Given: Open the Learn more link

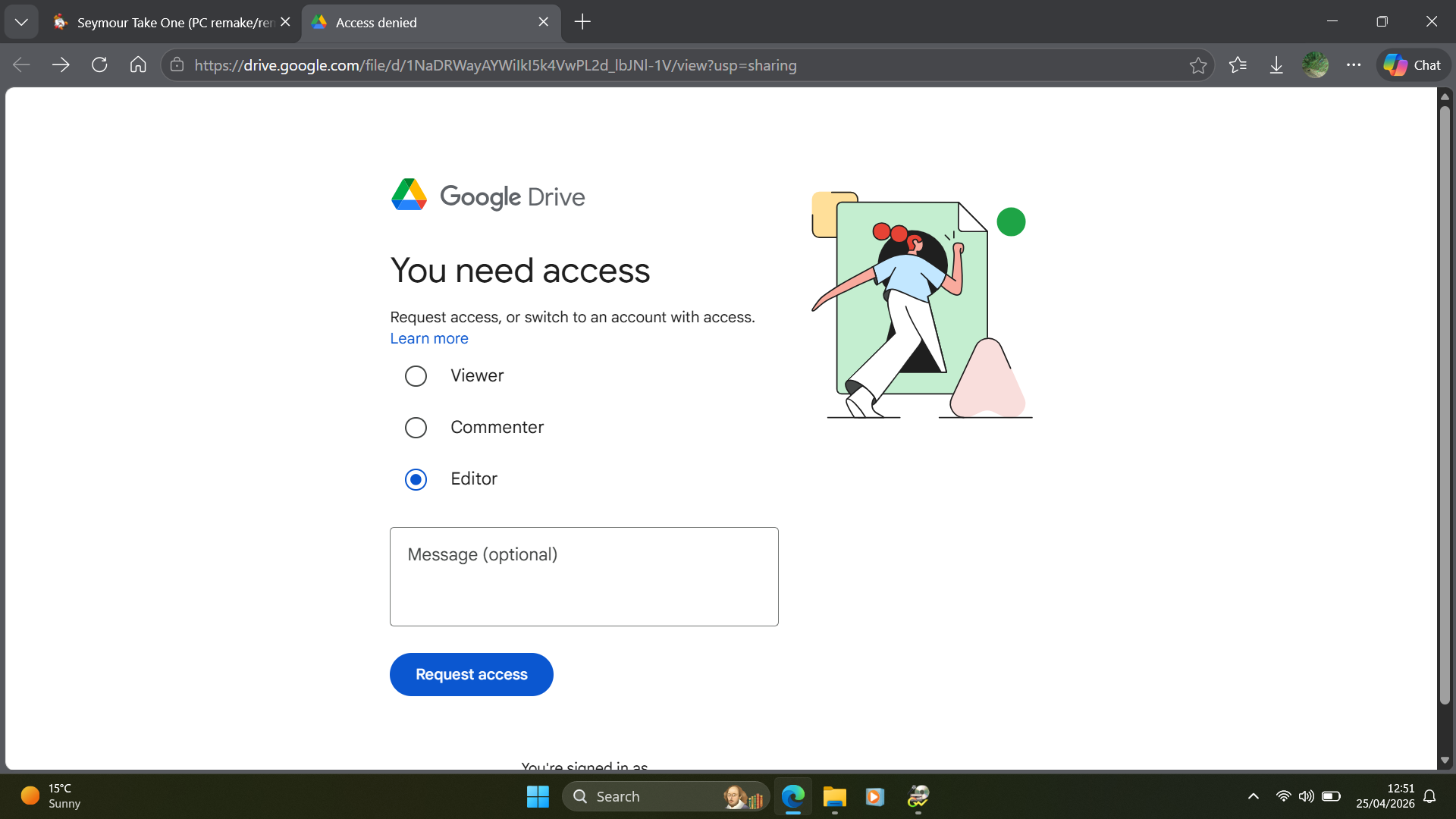Looking at the screenshot, I should [429, 338].
